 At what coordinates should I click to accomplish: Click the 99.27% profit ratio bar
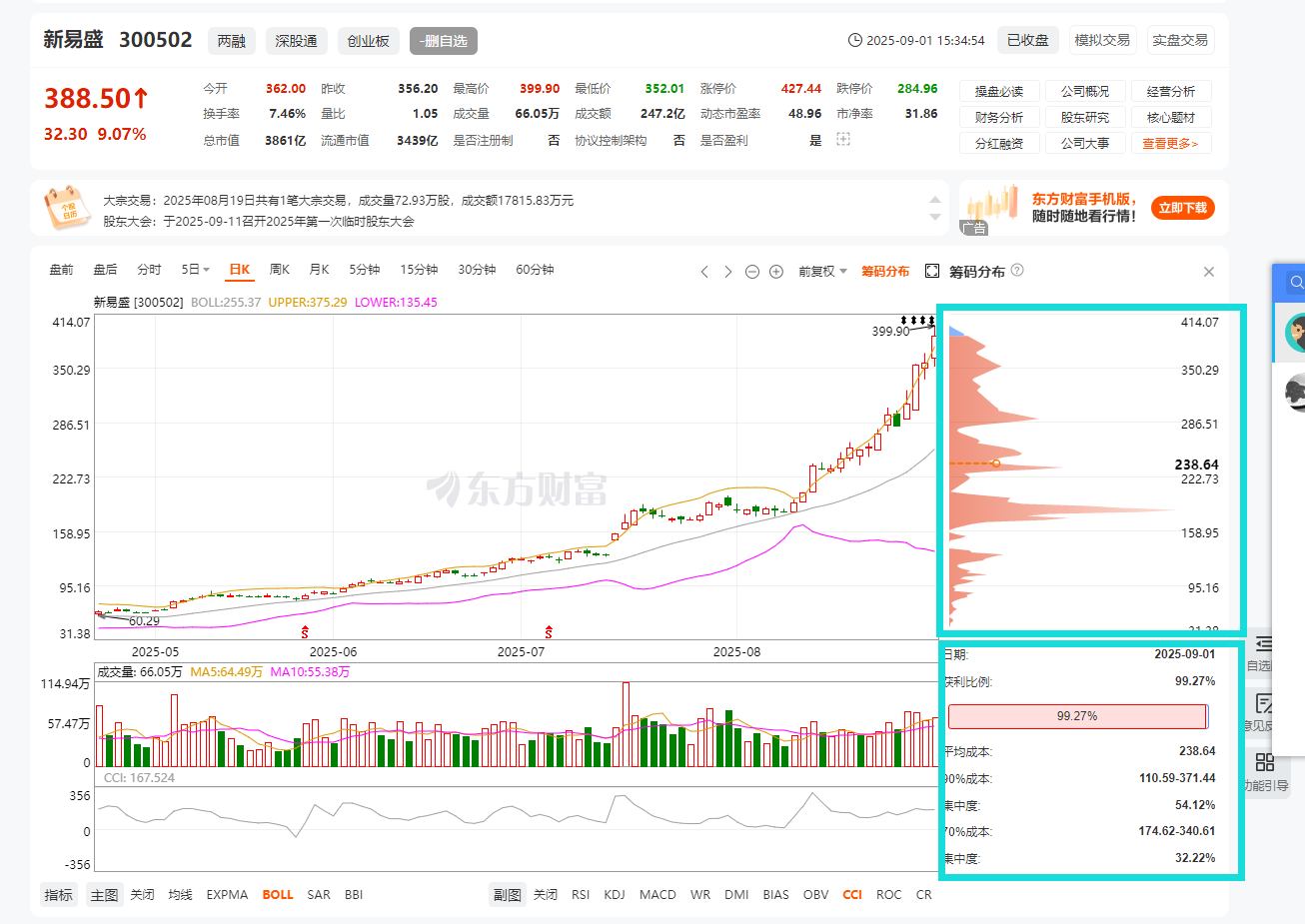tap(1077, 716)
